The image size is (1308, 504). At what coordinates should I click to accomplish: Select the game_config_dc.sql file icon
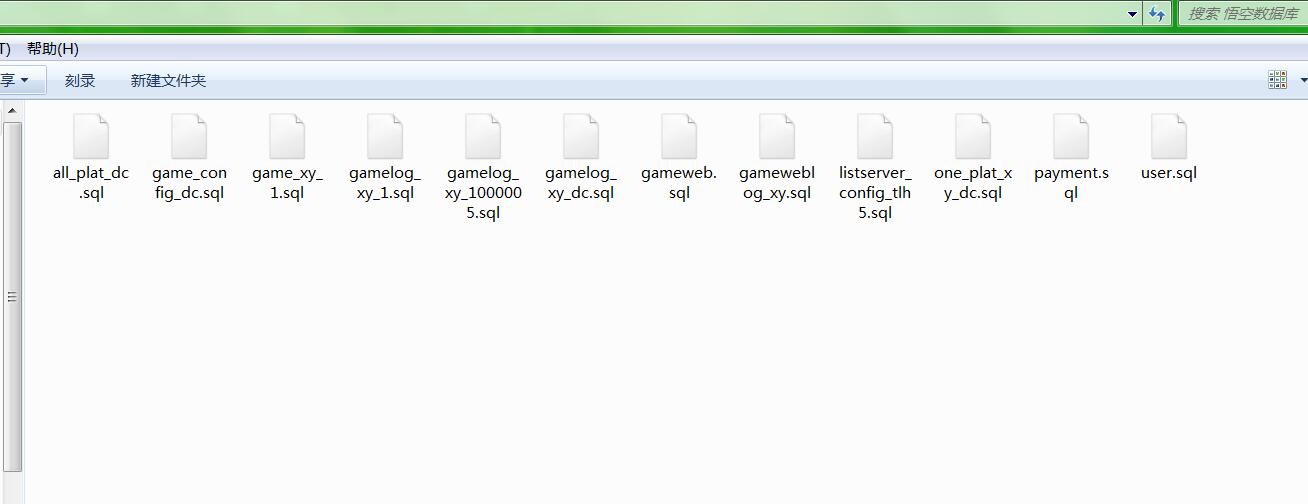[189, 137]
